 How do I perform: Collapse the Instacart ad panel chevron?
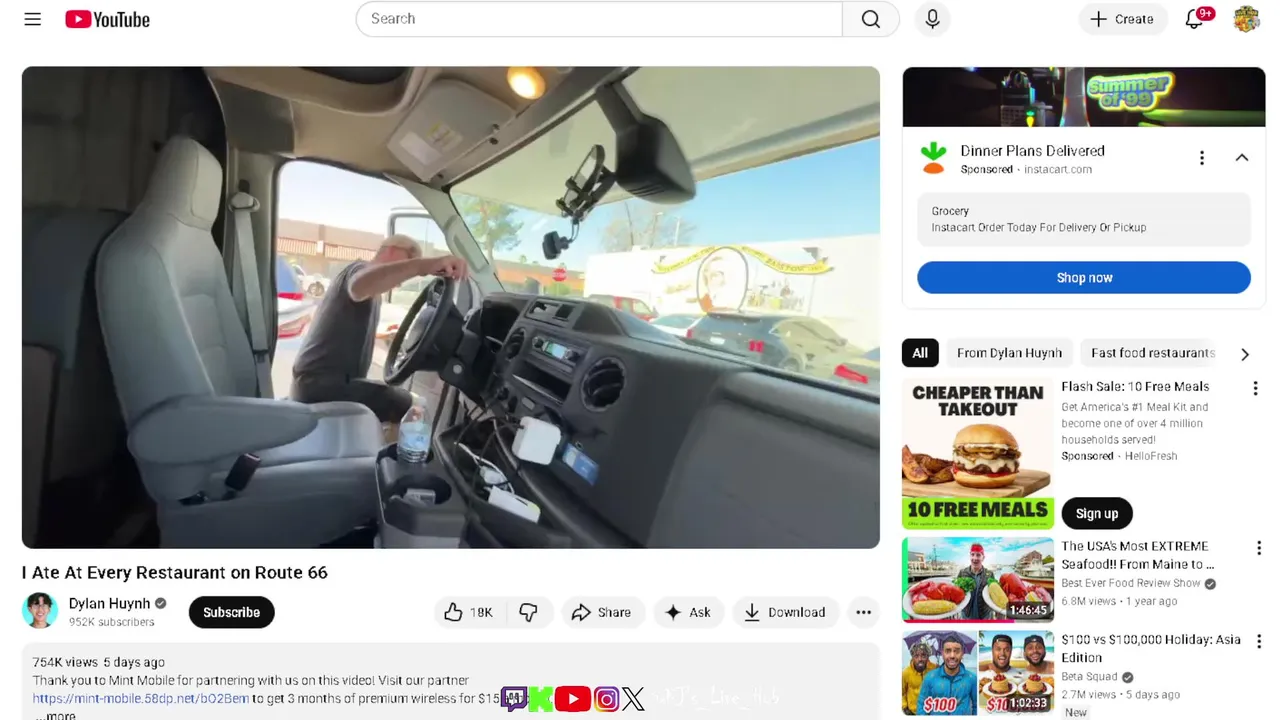1242,158
